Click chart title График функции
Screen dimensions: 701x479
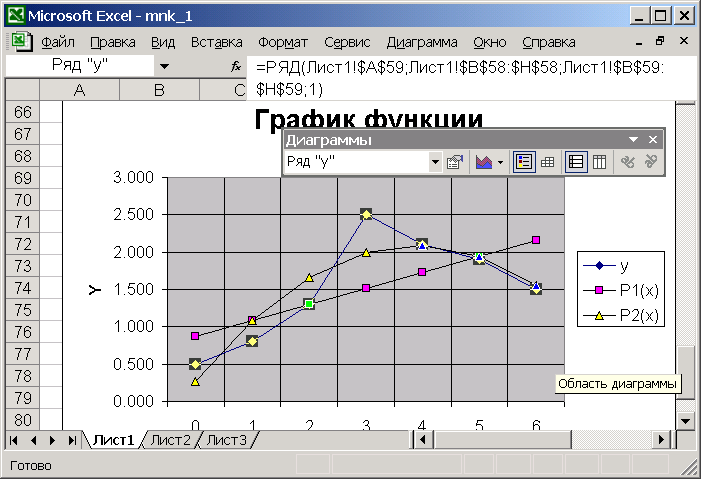coord(369,119)
